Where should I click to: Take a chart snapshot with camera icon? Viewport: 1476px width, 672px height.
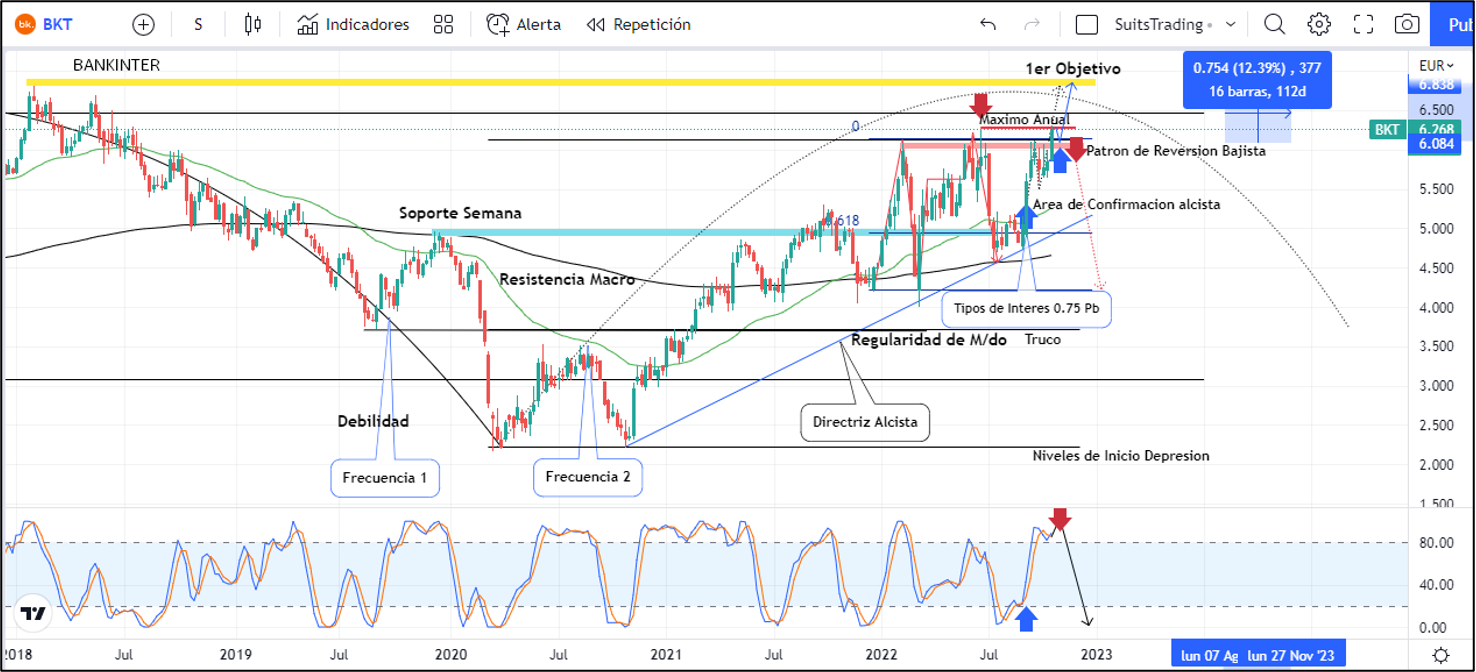(1407, 24)
